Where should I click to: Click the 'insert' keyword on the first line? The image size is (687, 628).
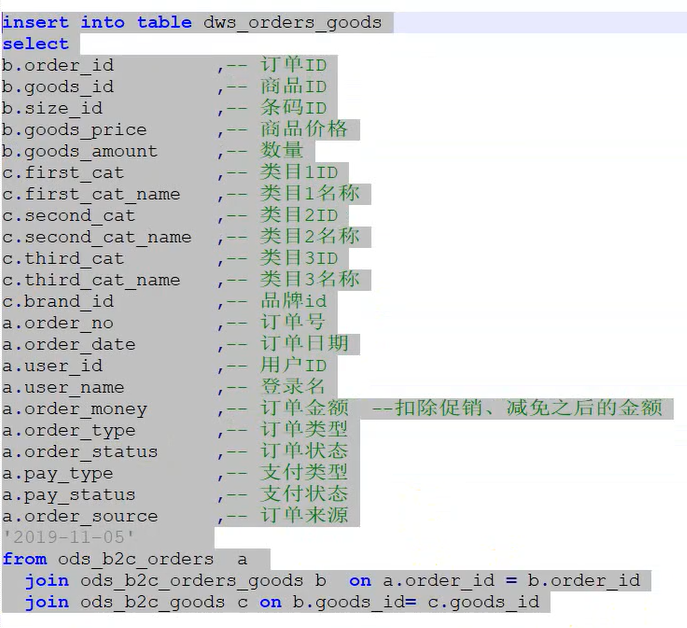35,22
